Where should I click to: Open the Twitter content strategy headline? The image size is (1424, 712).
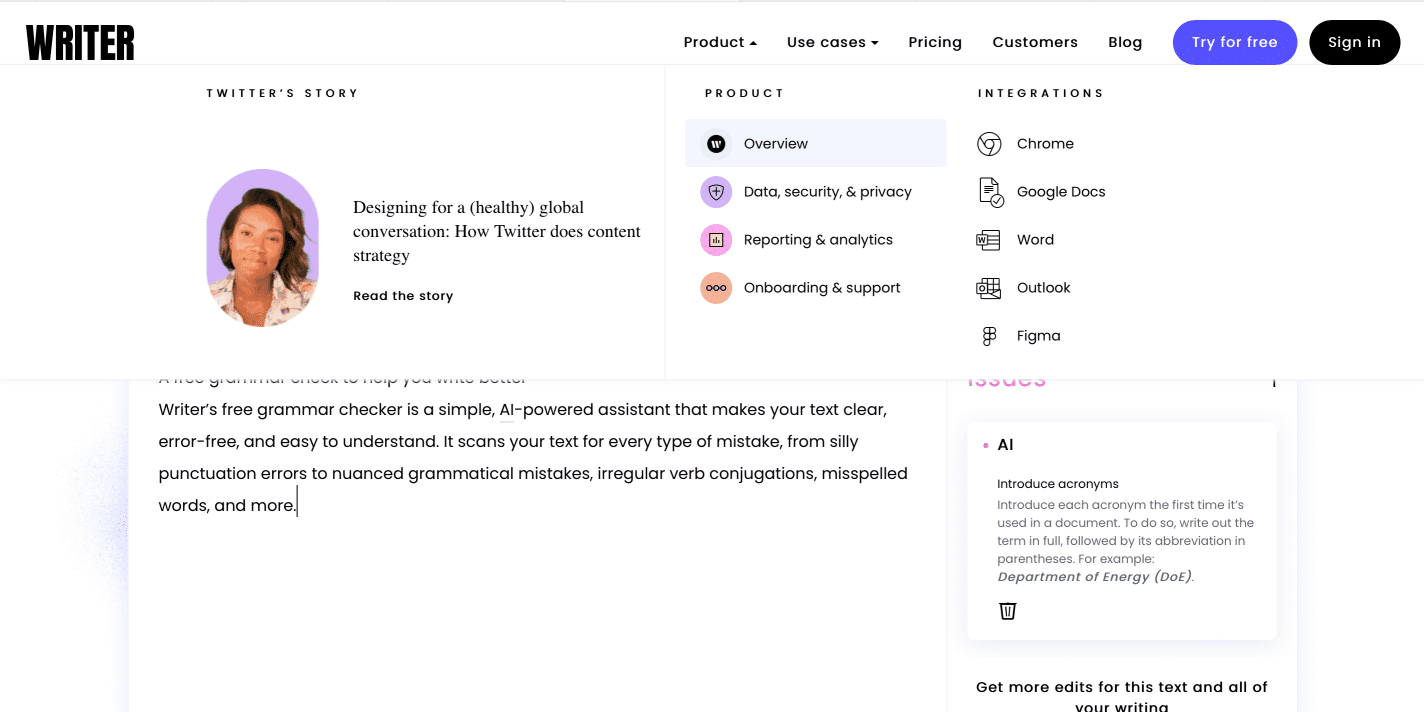[x=497, y=231]
